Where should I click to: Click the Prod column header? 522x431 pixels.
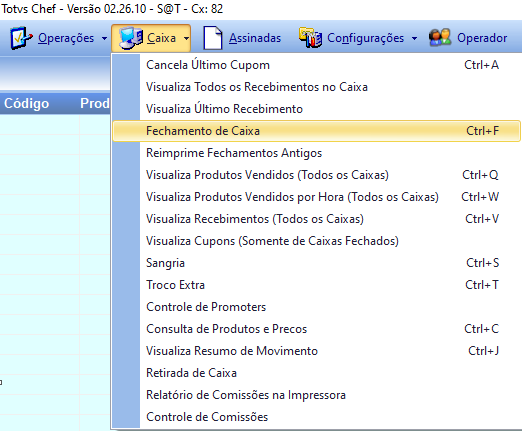point(95,104)
